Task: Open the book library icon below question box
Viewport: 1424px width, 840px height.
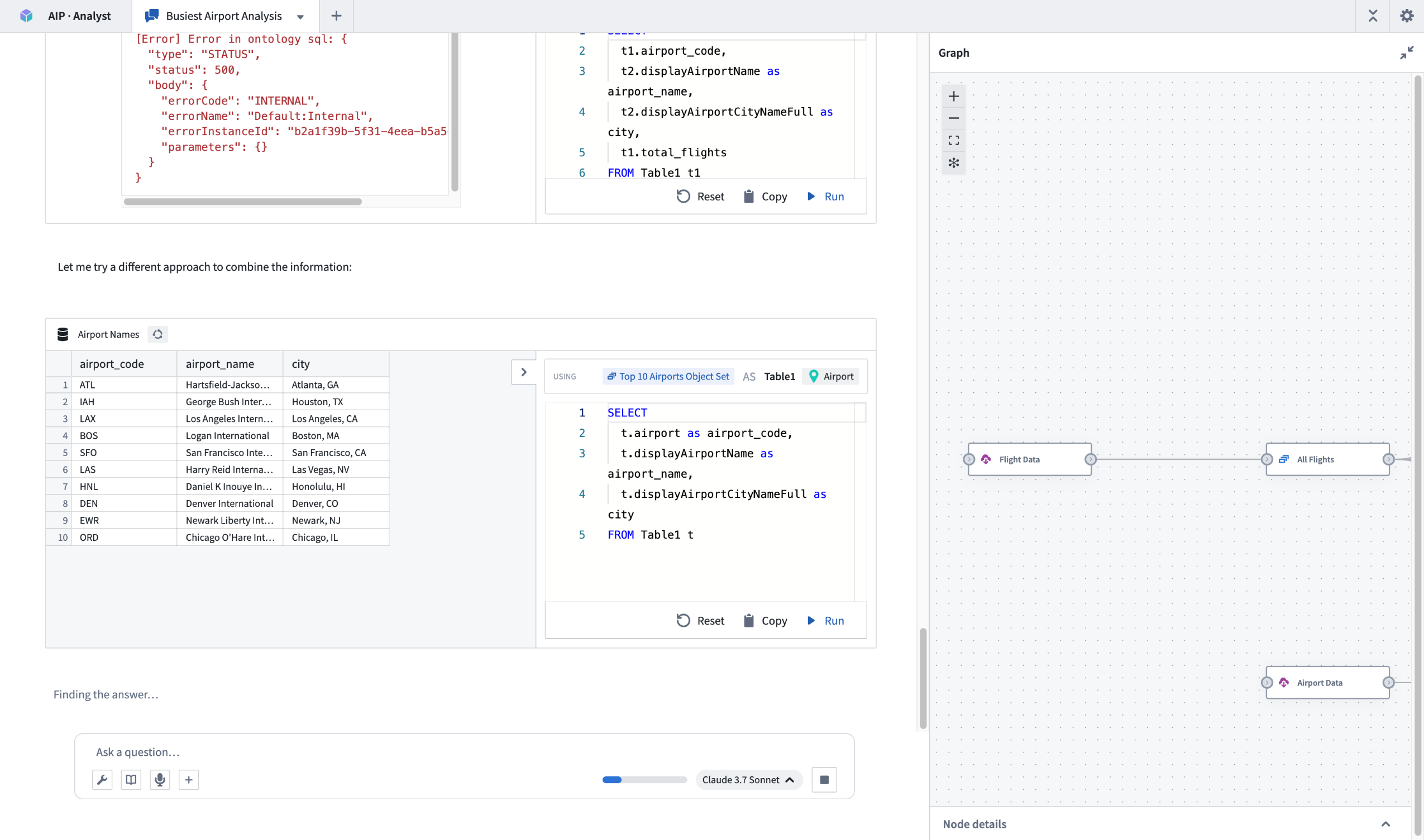Action: point(131,779)
